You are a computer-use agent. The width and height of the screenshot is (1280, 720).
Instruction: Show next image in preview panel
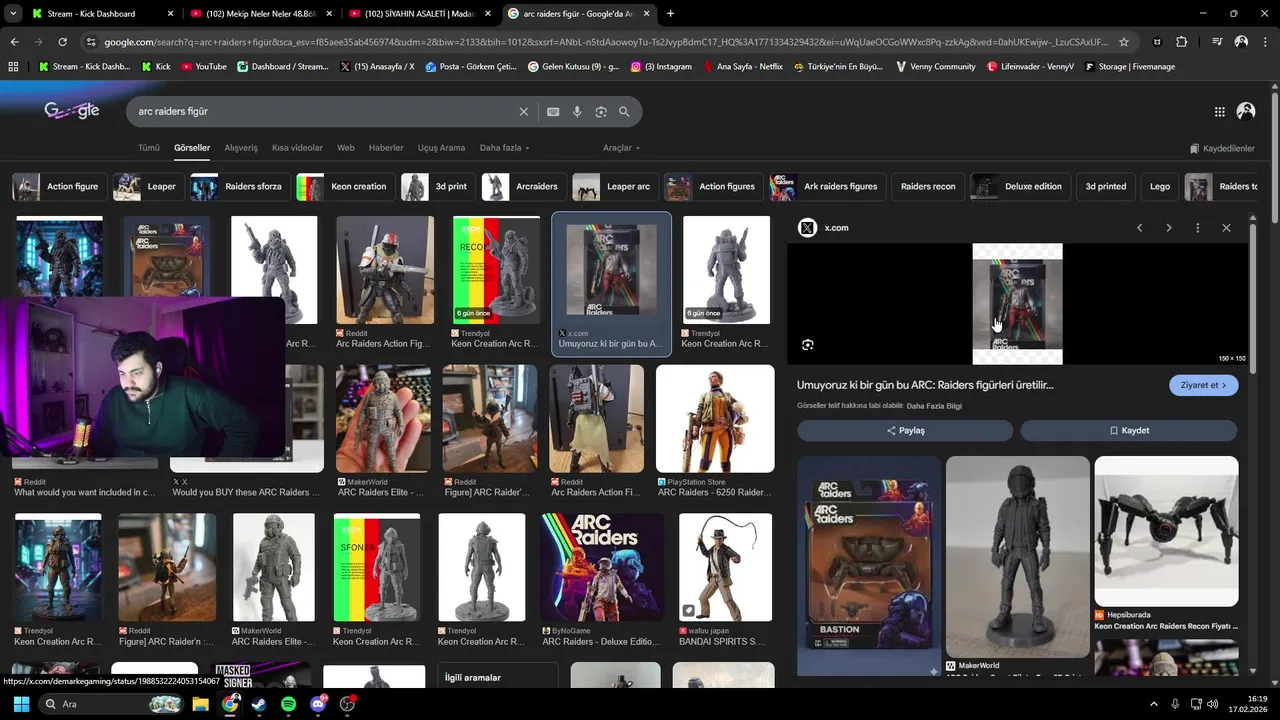pyautogui.click(x=1168, y=228)
